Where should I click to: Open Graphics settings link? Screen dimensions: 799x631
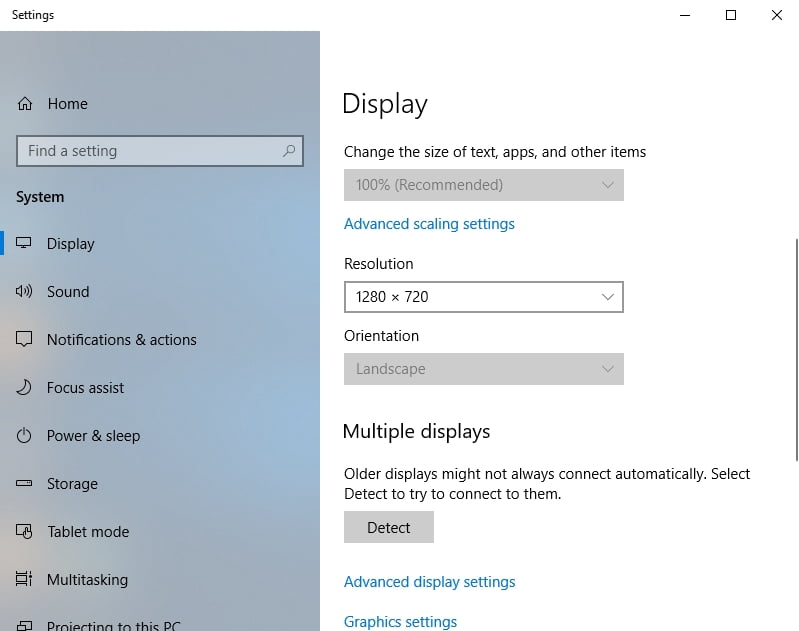(401, 622)
